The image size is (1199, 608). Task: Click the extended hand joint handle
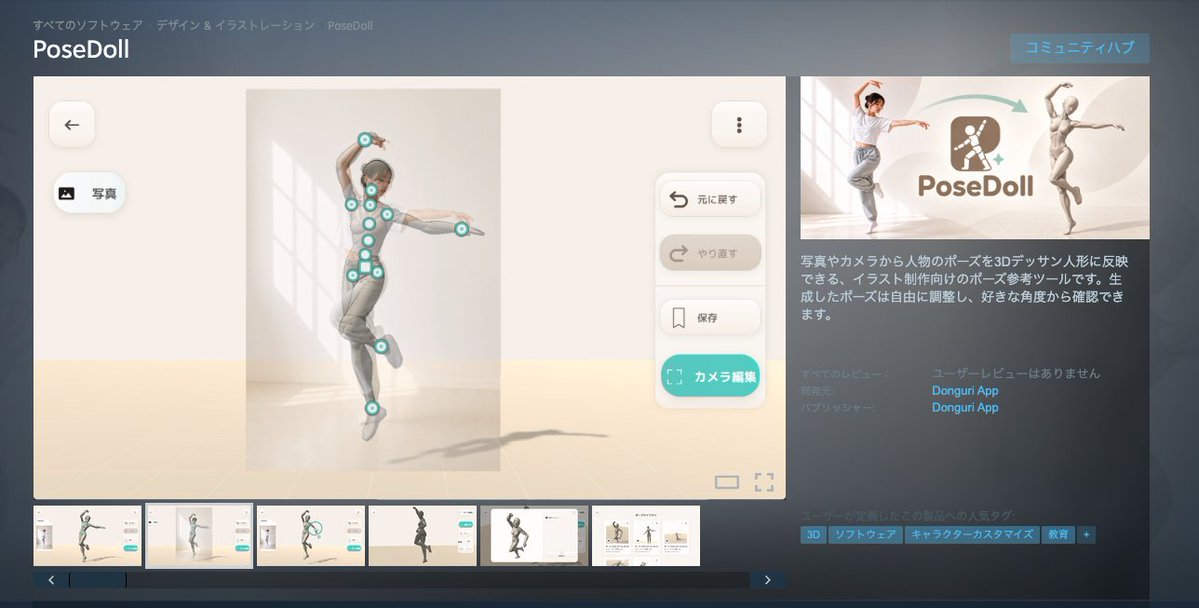pyautogui.click(x=461, y=229)
